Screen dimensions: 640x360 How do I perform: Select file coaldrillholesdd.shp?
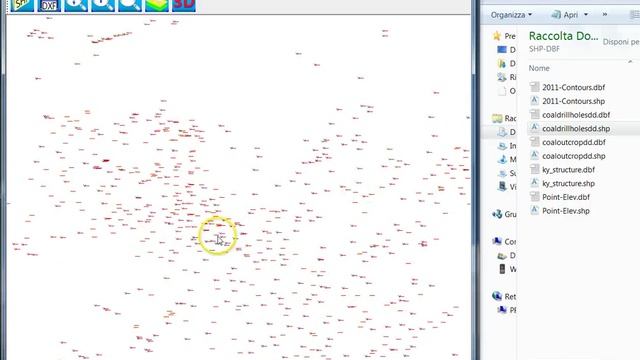pyautogui.click(x=576, y=129)
